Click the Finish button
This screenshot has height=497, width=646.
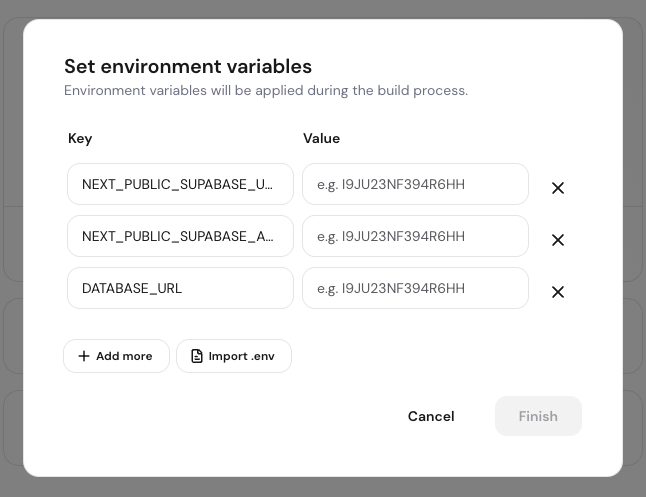tap(538, 416)
